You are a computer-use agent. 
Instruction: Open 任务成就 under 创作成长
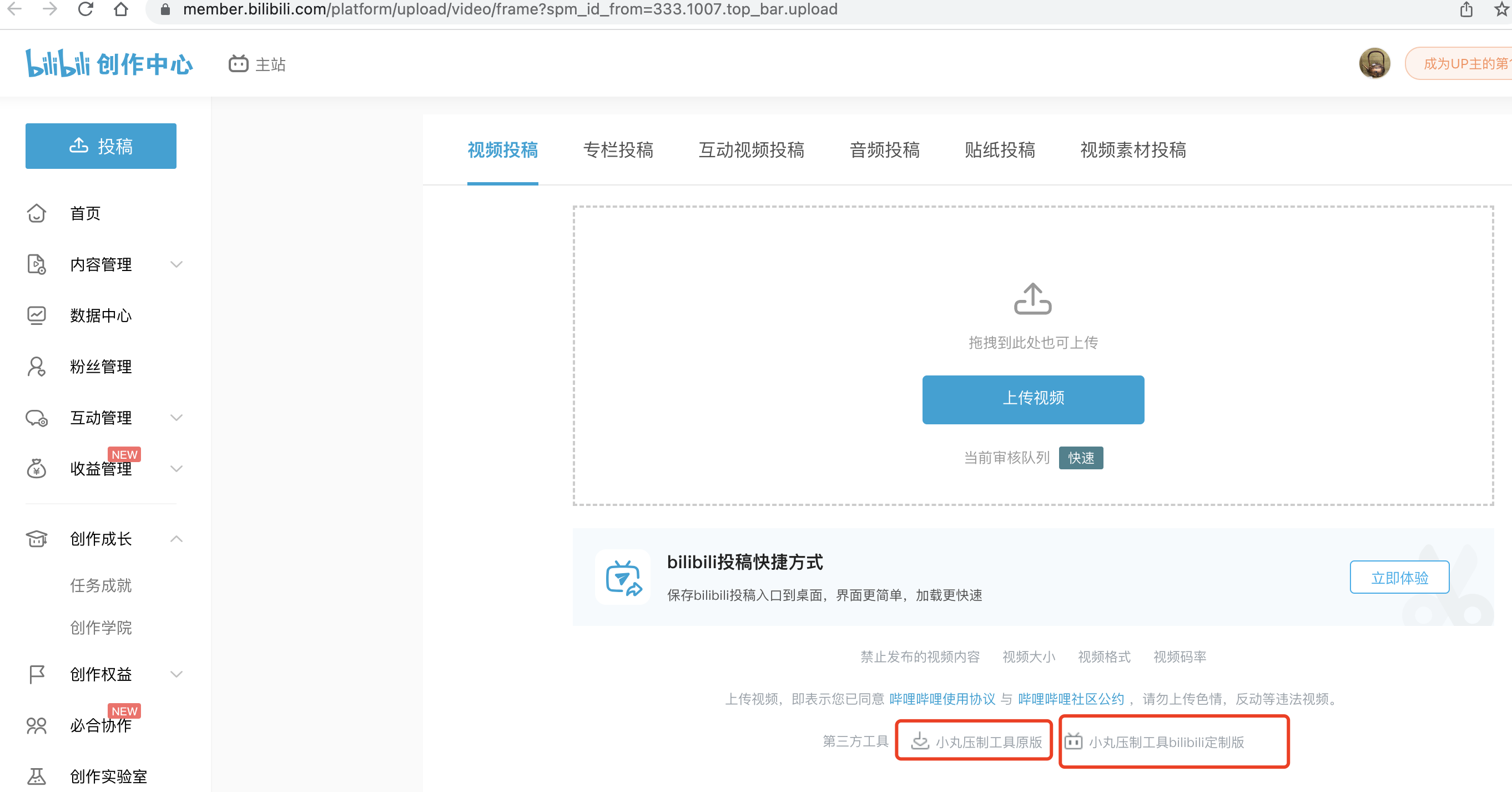[100, 585]
